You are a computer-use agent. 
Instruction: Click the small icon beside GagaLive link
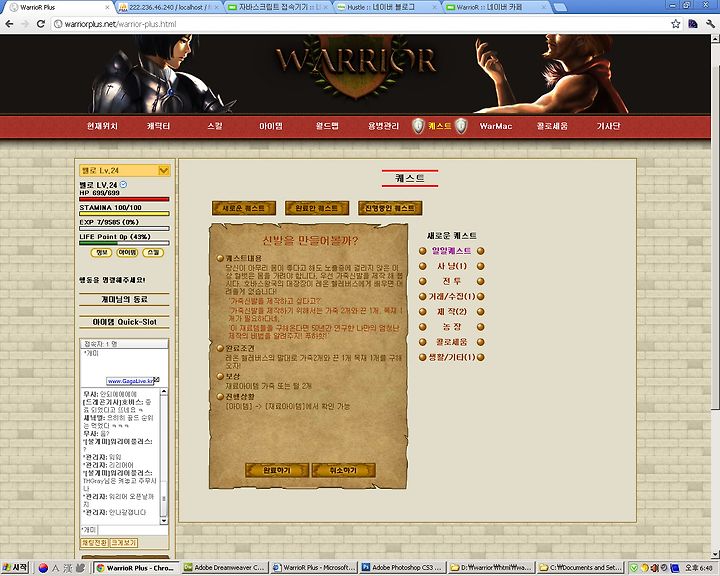click(157, 379)
